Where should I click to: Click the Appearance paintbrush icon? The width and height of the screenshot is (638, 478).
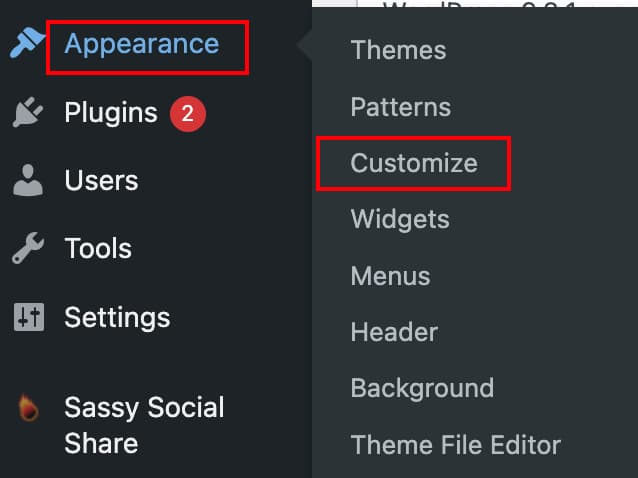(26, 43)
